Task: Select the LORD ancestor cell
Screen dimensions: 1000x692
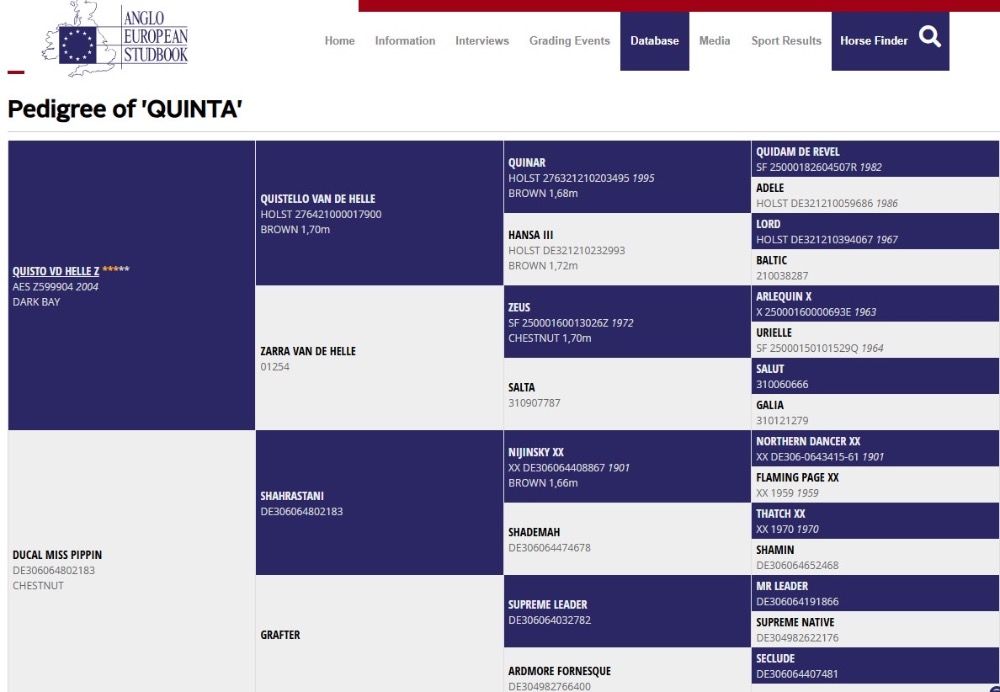Action: coord(875,231)
